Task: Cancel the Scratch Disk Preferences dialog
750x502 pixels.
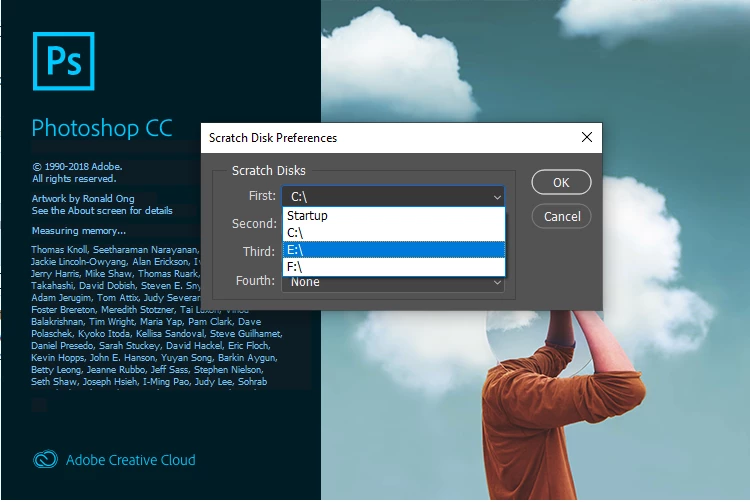Action: click(562, 216)
